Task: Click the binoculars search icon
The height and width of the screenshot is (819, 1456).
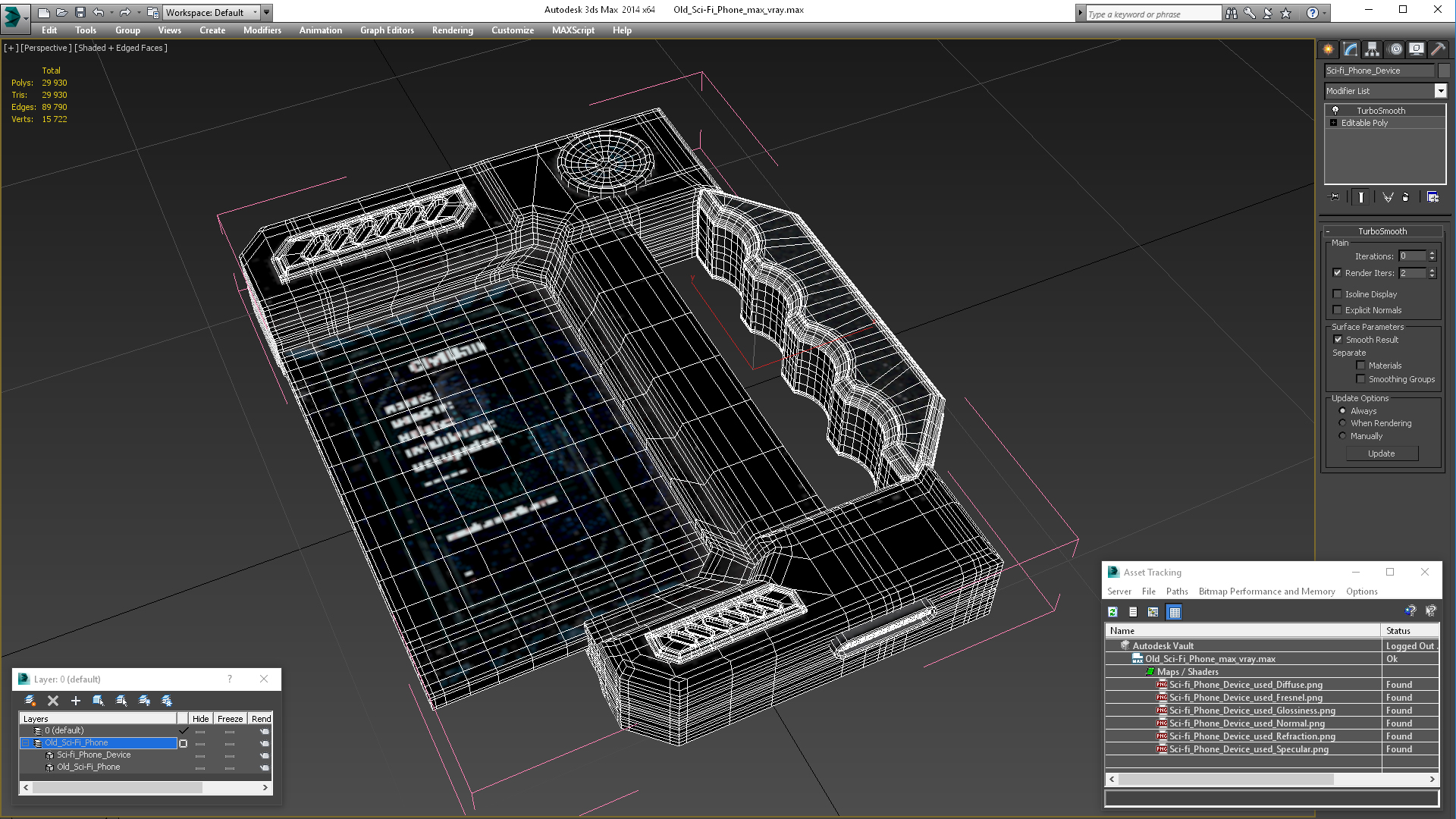Action: click(x=1231, y=13)
